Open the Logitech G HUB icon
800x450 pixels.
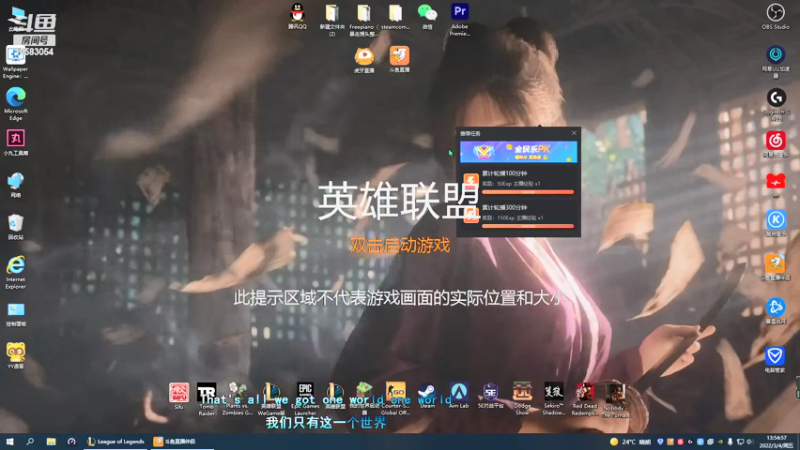tap(776, 104)
